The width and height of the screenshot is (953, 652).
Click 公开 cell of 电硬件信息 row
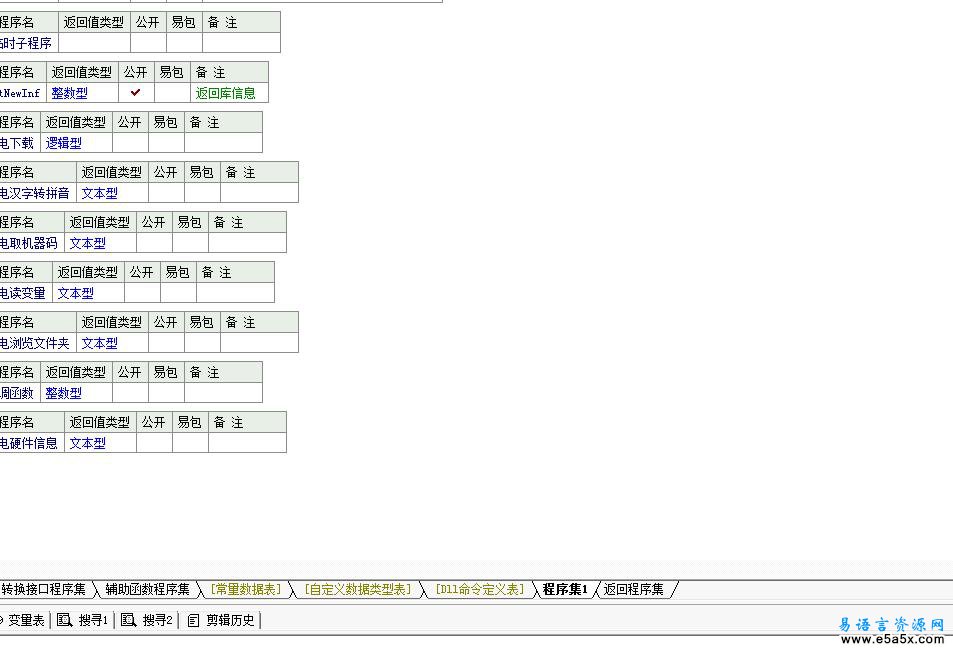[x=154, y=442]
